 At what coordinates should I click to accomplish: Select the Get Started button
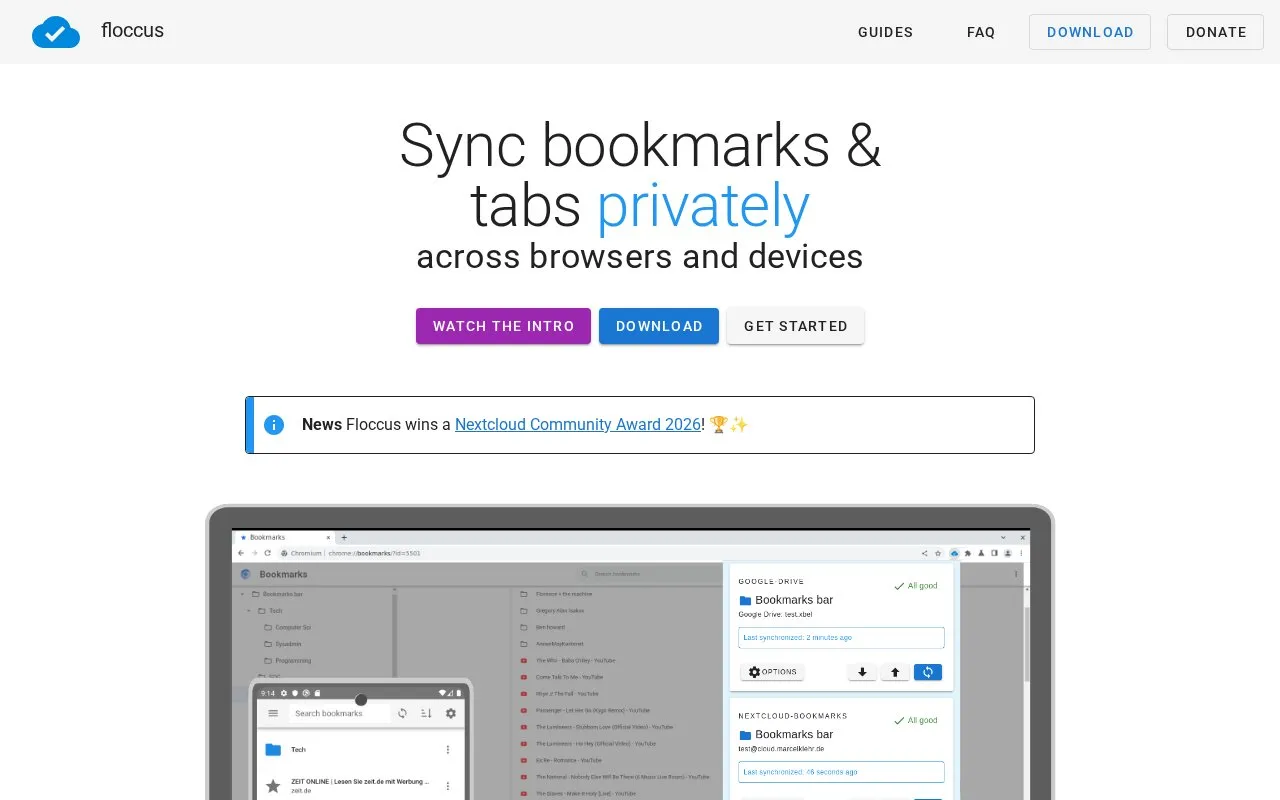tap(796, 326)
